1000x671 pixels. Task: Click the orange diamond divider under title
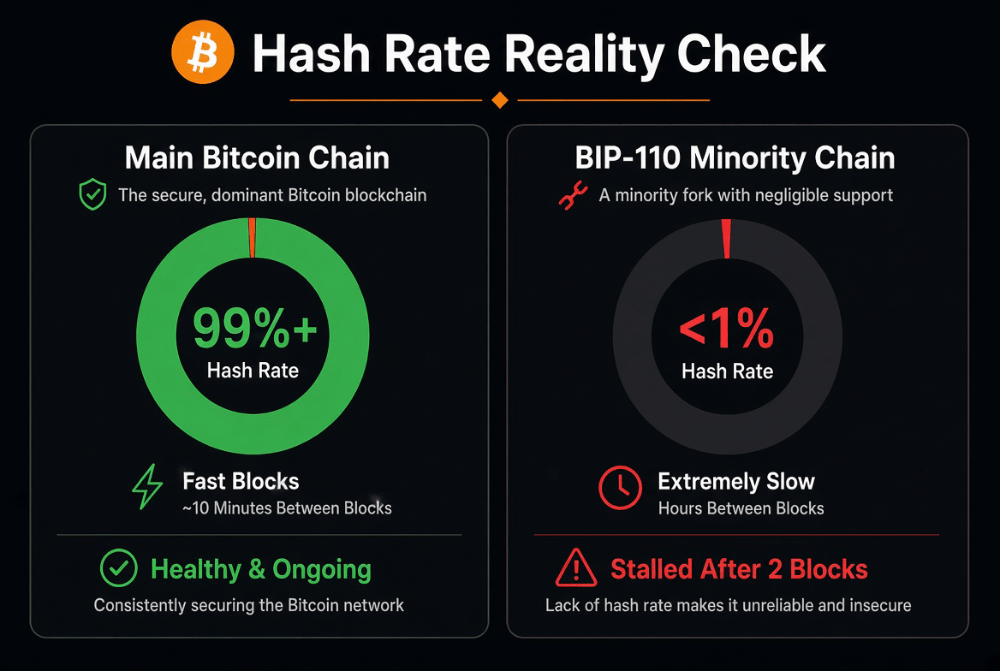coord(500,100)
